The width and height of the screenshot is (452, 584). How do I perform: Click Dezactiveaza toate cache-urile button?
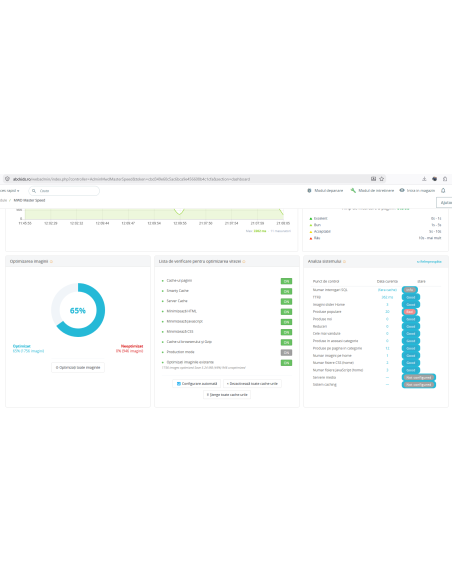click(x=252, y=384)
